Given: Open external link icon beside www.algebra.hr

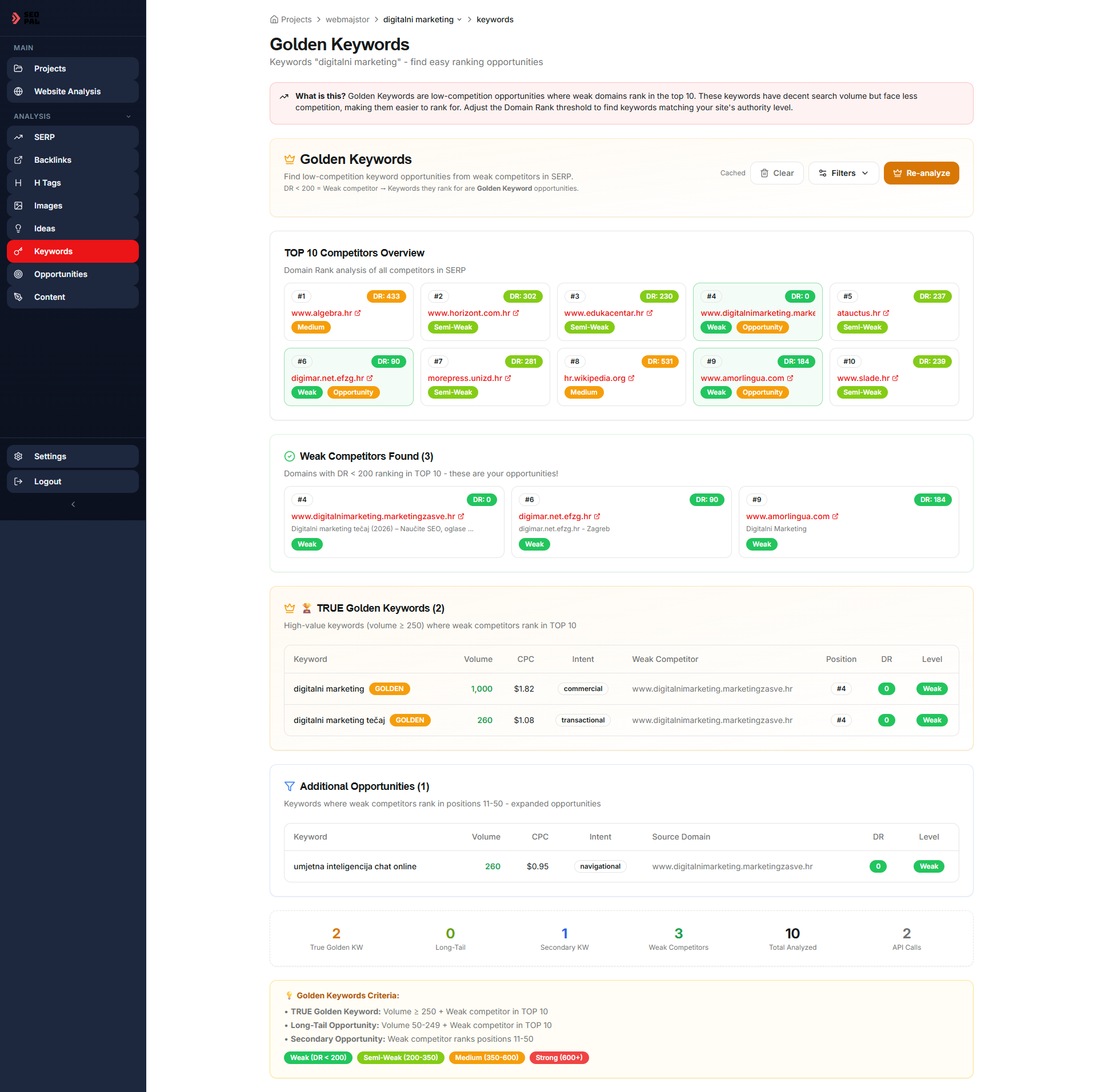Looking at the screenshot, I should (x=358, y=313).
